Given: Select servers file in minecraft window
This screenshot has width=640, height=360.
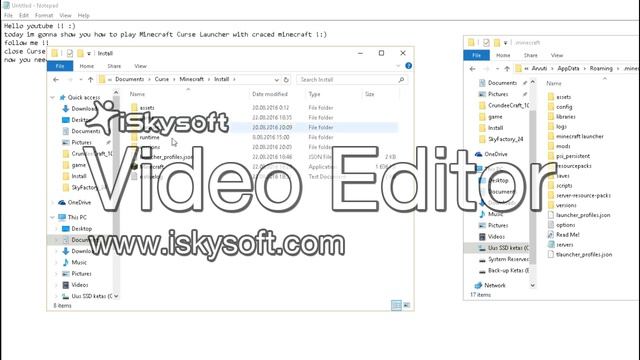Looking at the screenshot, I should (x=564, y=244).
